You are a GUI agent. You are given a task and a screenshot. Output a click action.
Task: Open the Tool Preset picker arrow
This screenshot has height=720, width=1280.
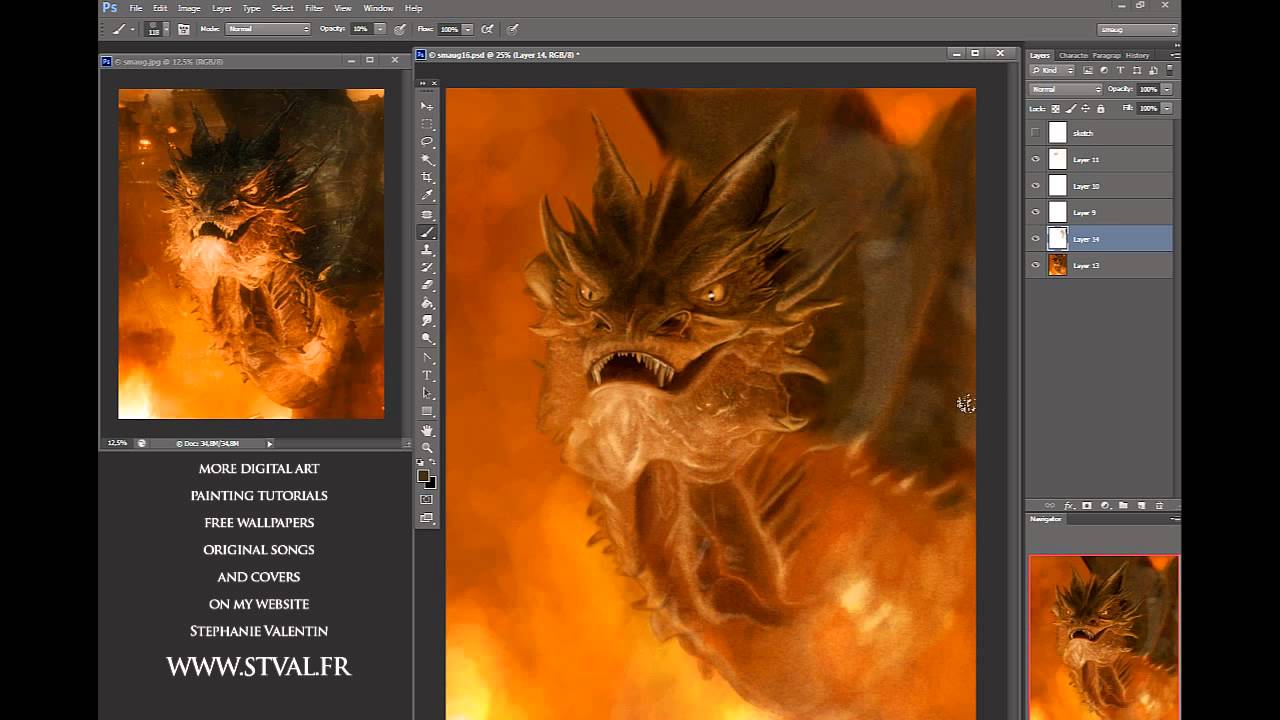(131, 30)
